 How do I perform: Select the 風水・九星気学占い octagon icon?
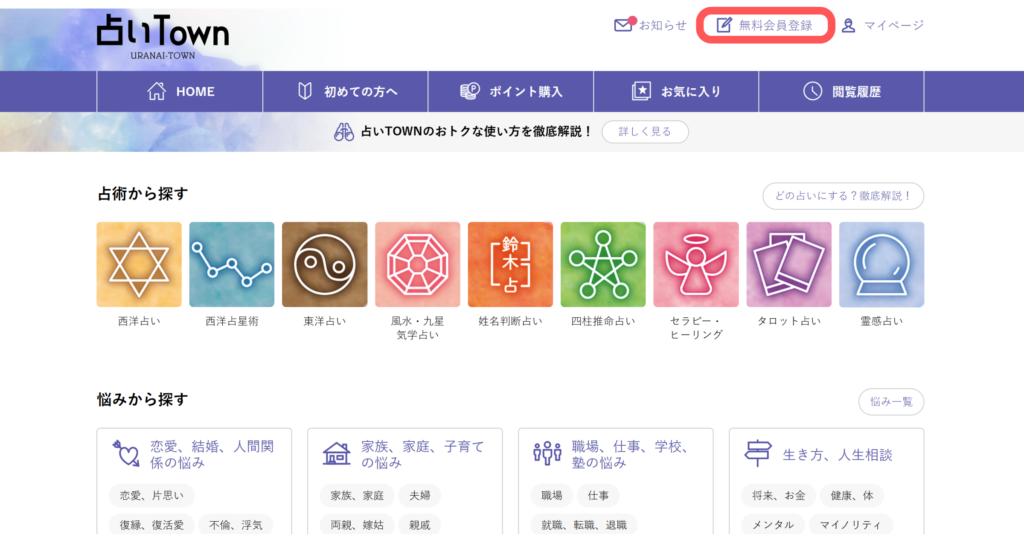[417, 264]
